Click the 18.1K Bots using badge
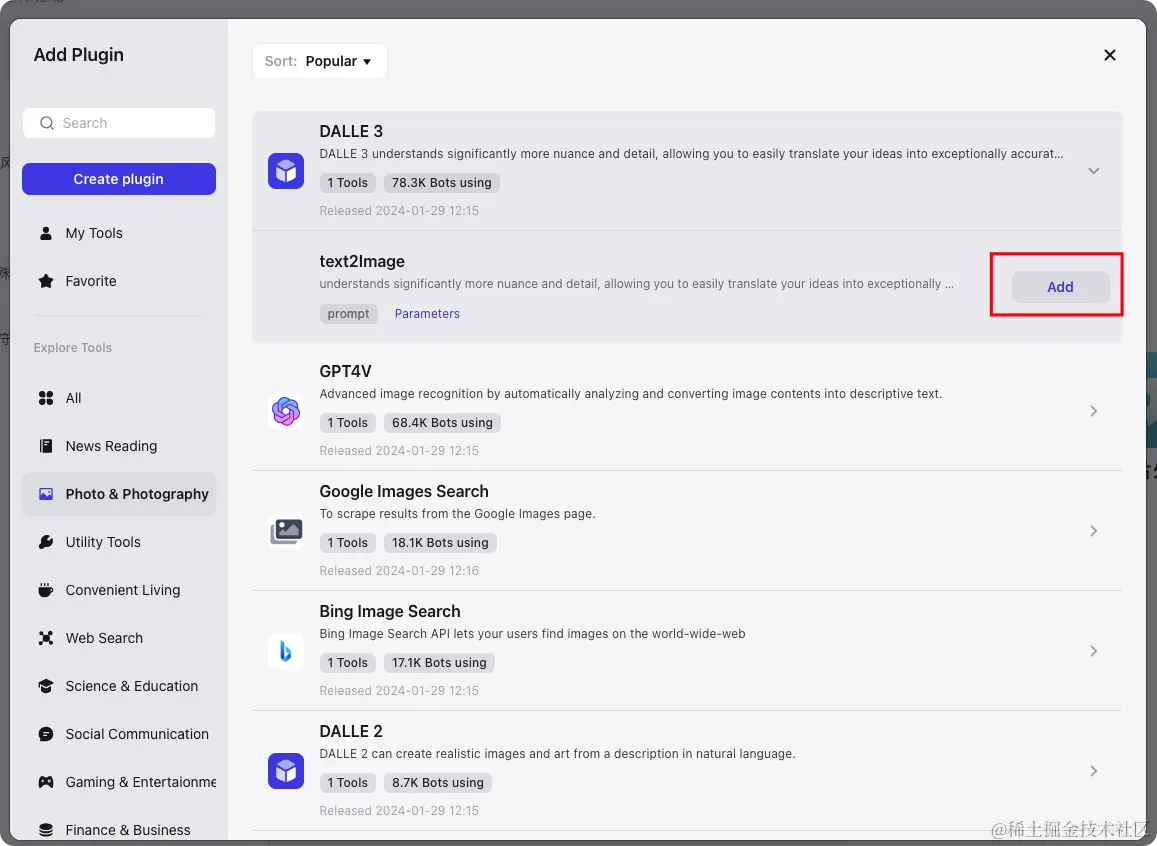 [440, 543]
